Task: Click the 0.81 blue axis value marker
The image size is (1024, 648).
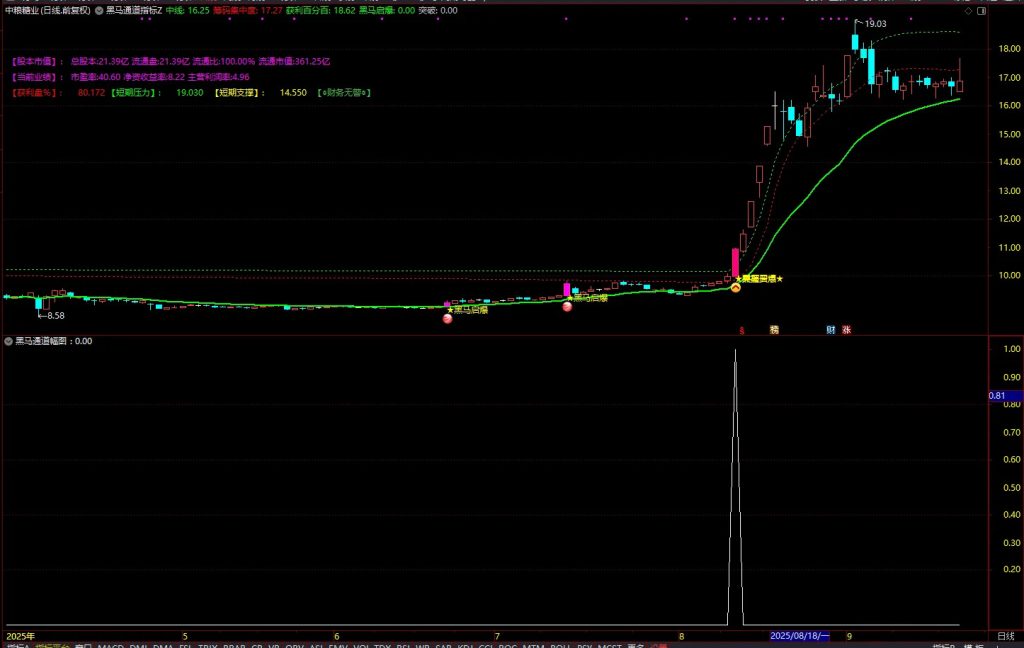Action: point(996,396)
